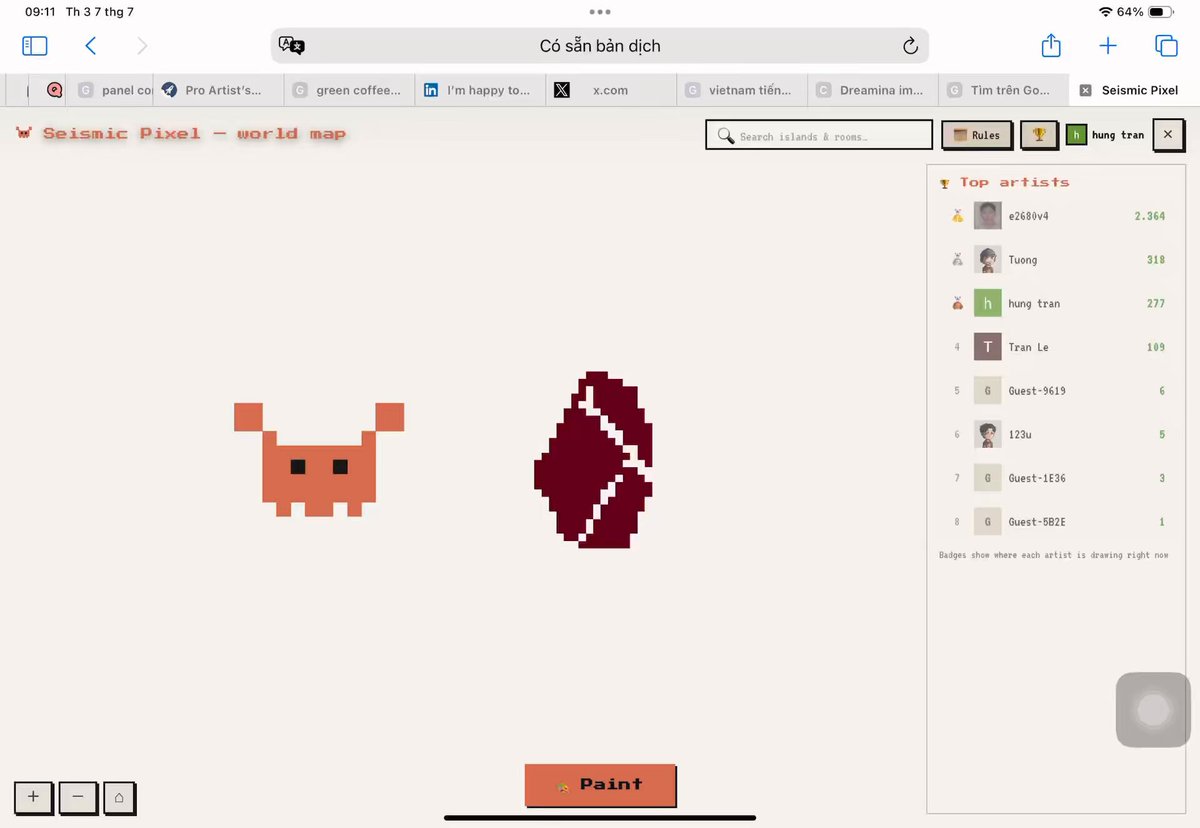
Task: Tap the Safari address bar
Action: [x=600, y=46]
